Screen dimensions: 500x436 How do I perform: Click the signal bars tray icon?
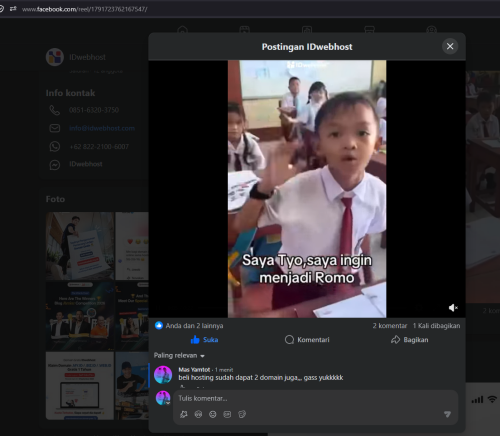(x=477, y=399)
